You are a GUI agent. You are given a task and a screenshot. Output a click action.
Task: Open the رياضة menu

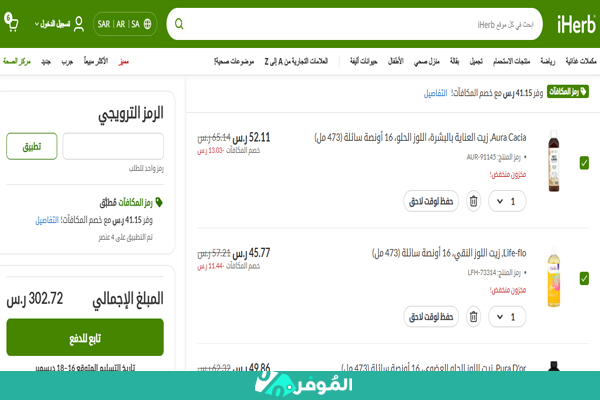548,61
